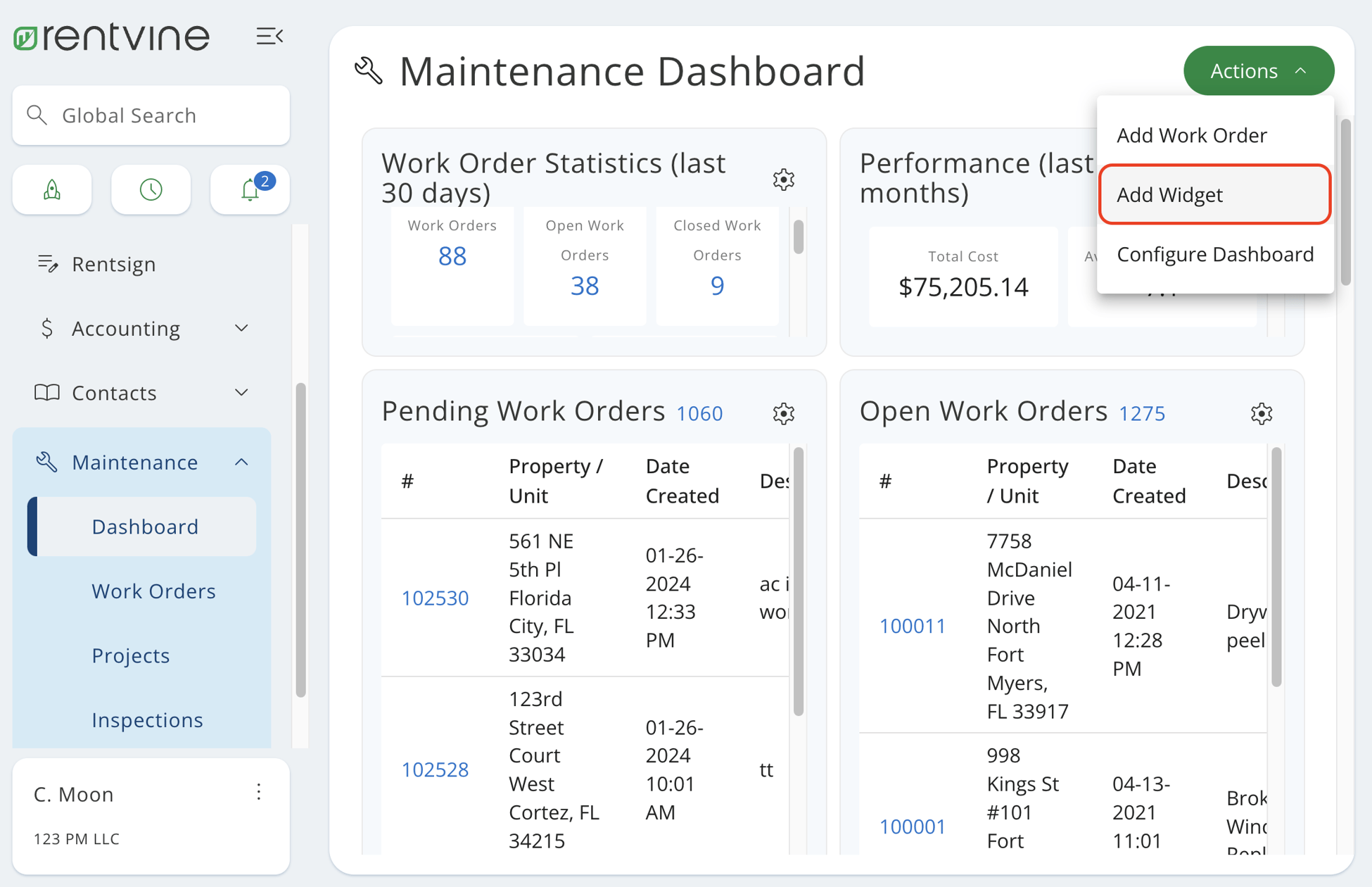Viewport: 1372px width, 887px height.
Task: Toggle the Maintenance section closed
Action: pyautogui.click(x=242, y=462)
